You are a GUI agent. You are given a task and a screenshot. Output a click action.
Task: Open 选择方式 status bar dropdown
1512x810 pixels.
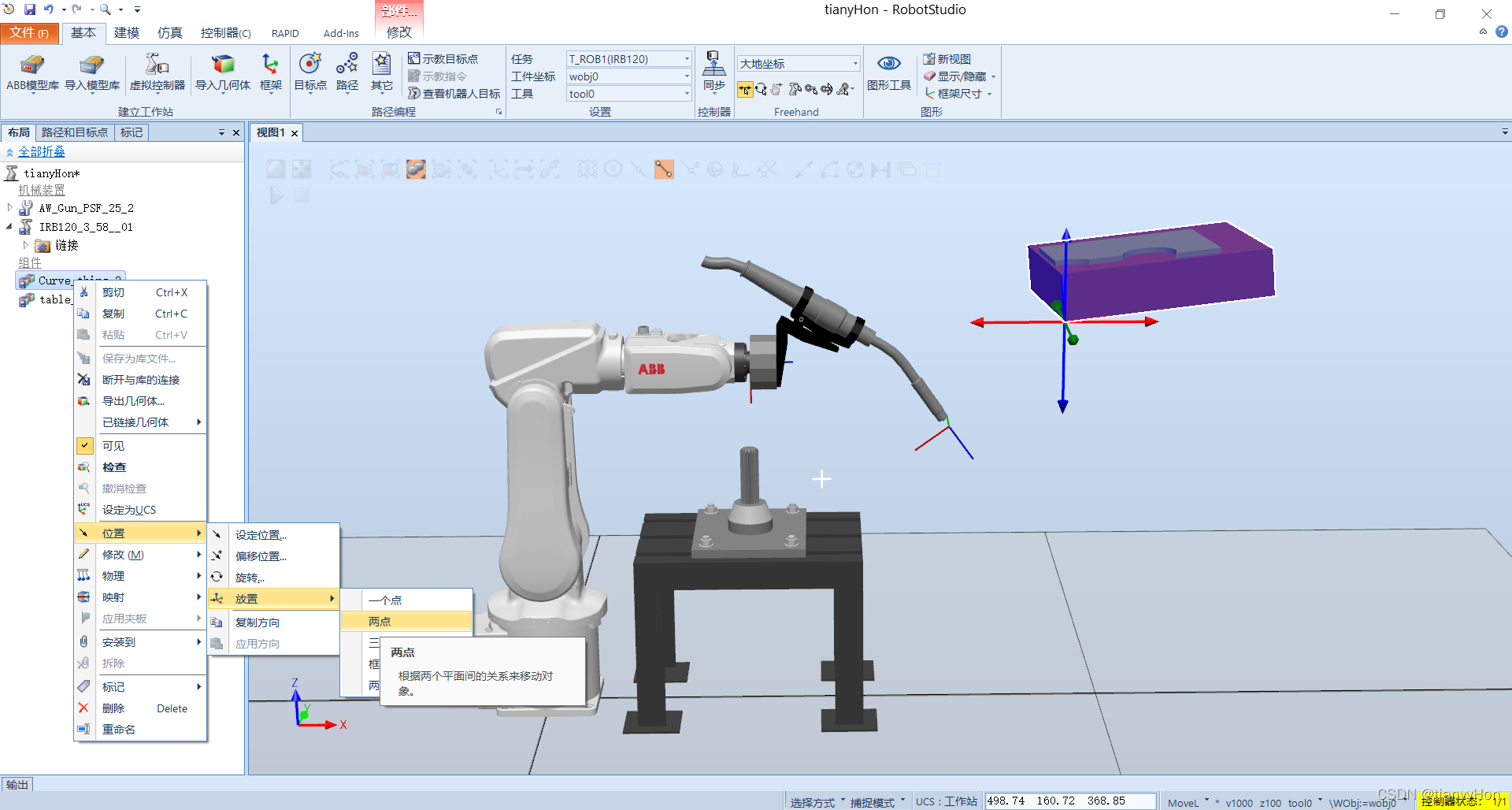[x=817, y=802]
